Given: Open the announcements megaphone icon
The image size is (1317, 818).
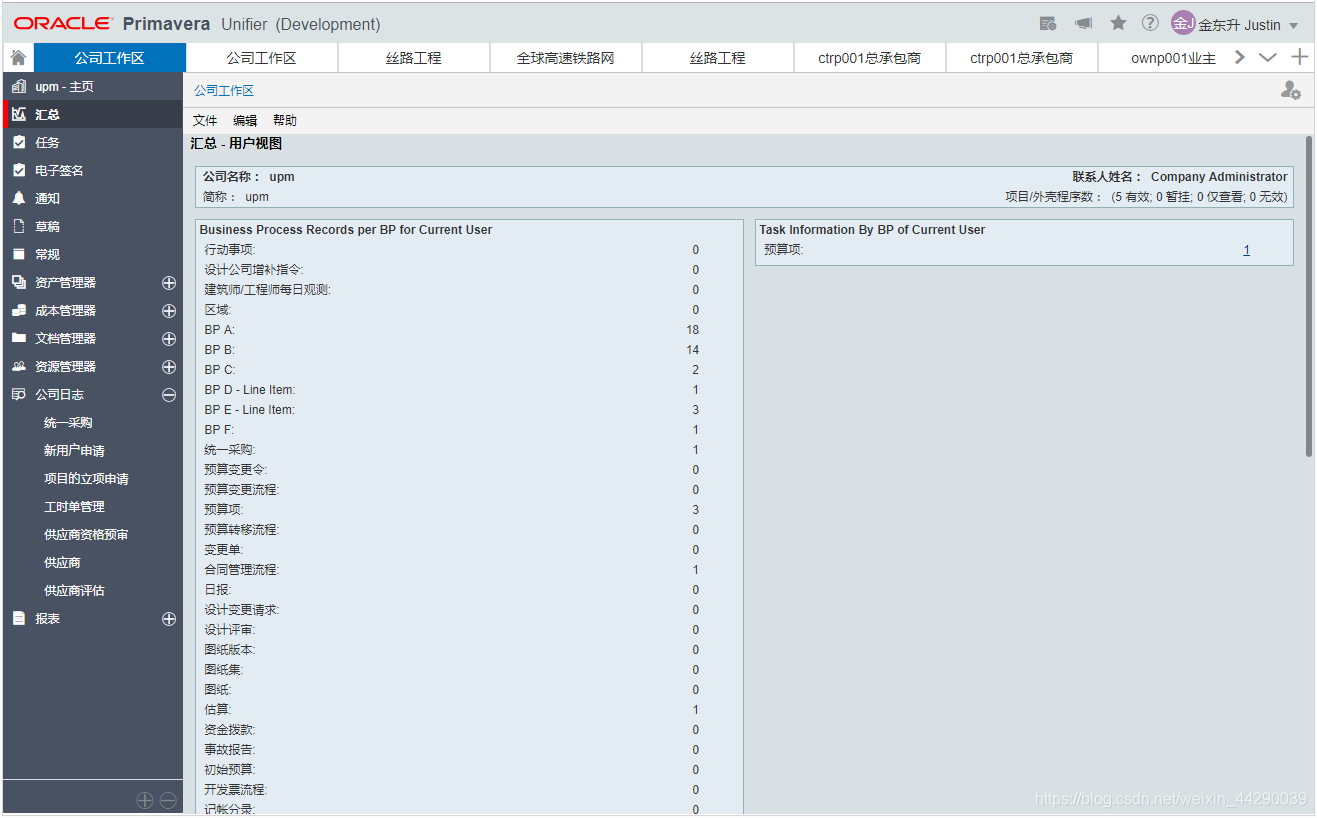Looking at the screenshot, I should 1083,23.
